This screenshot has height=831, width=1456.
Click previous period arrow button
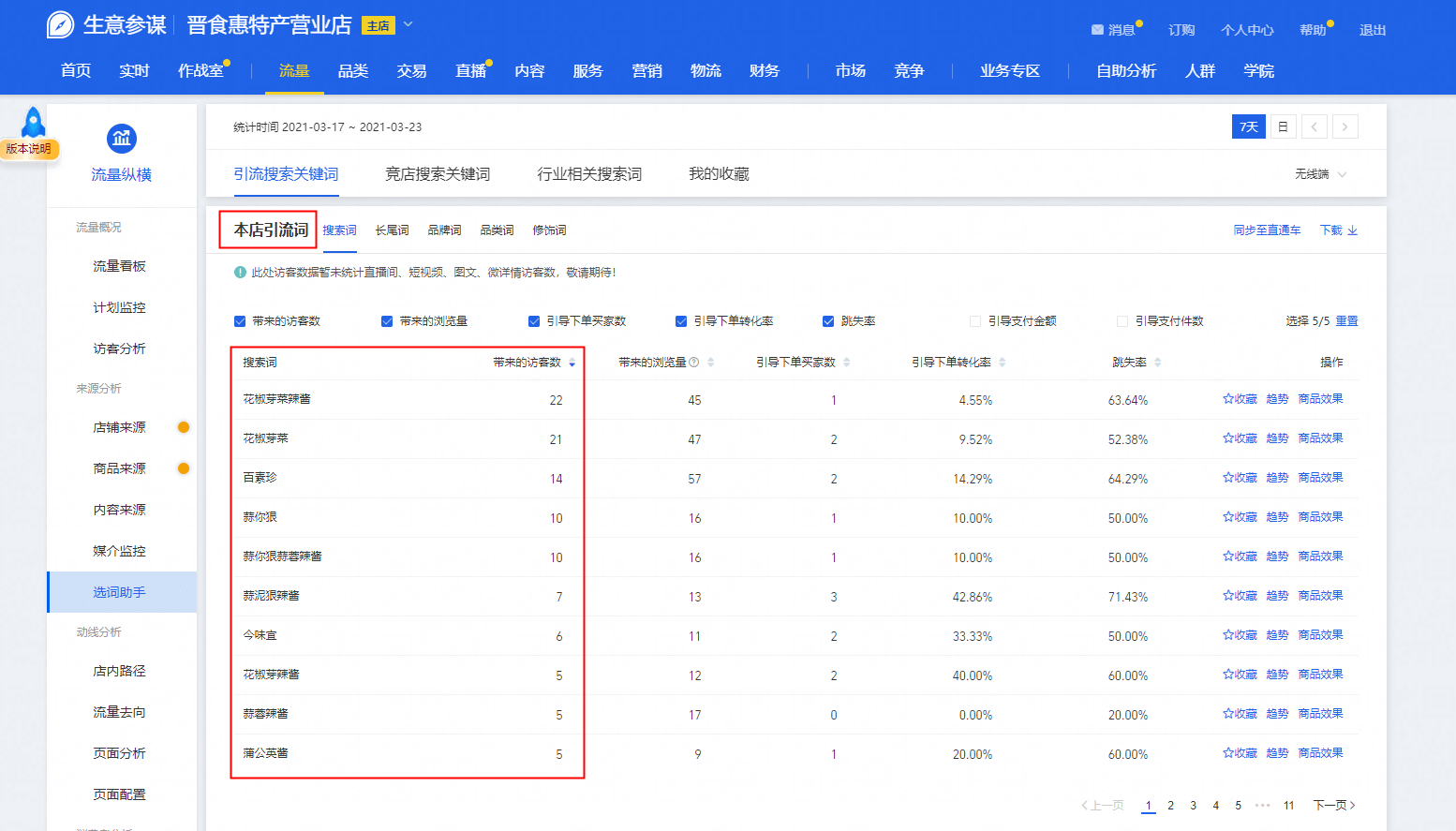click(x=1315, y=126)
